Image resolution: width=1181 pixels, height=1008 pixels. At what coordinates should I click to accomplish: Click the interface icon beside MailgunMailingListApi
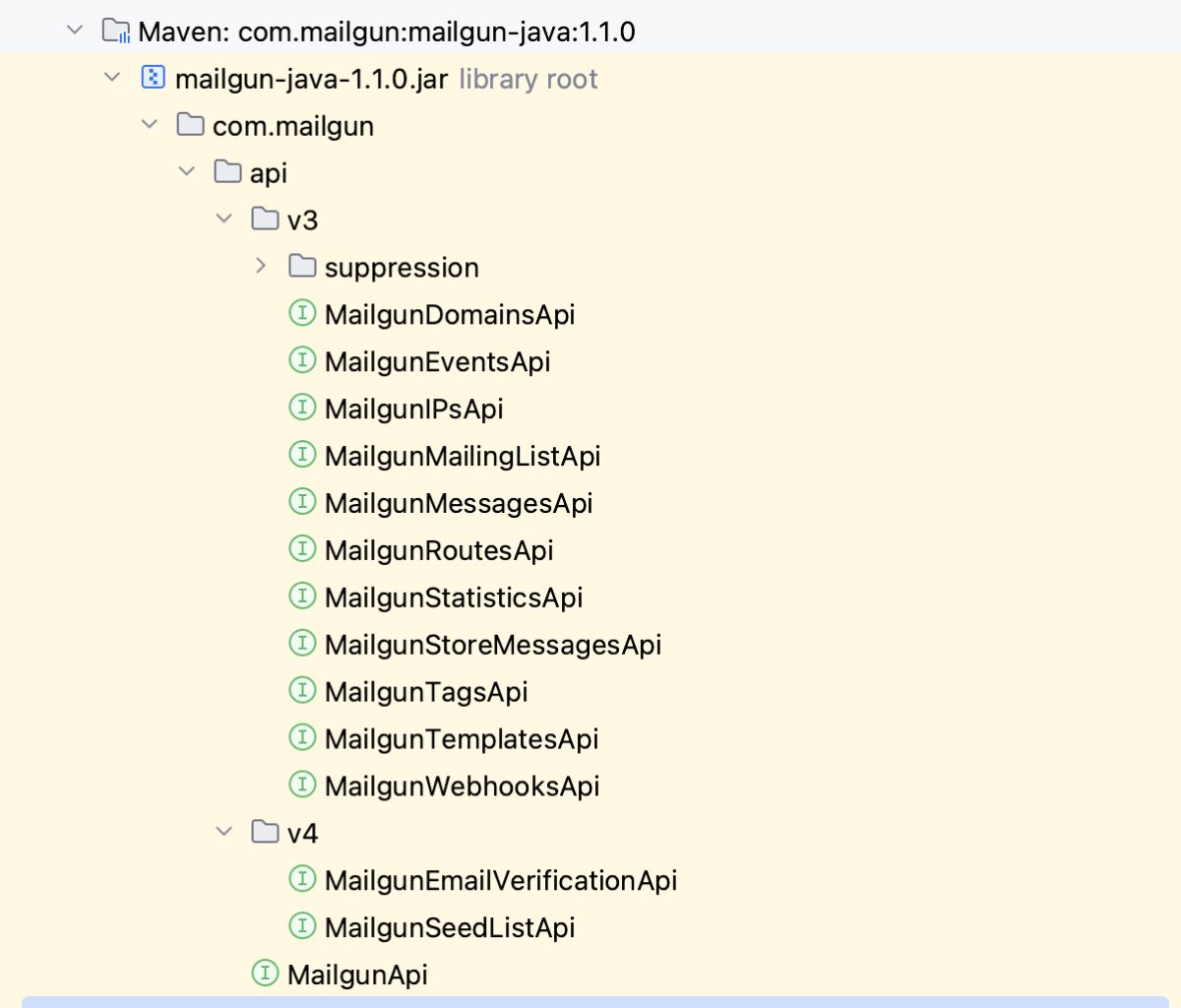(x=302, y=455)
